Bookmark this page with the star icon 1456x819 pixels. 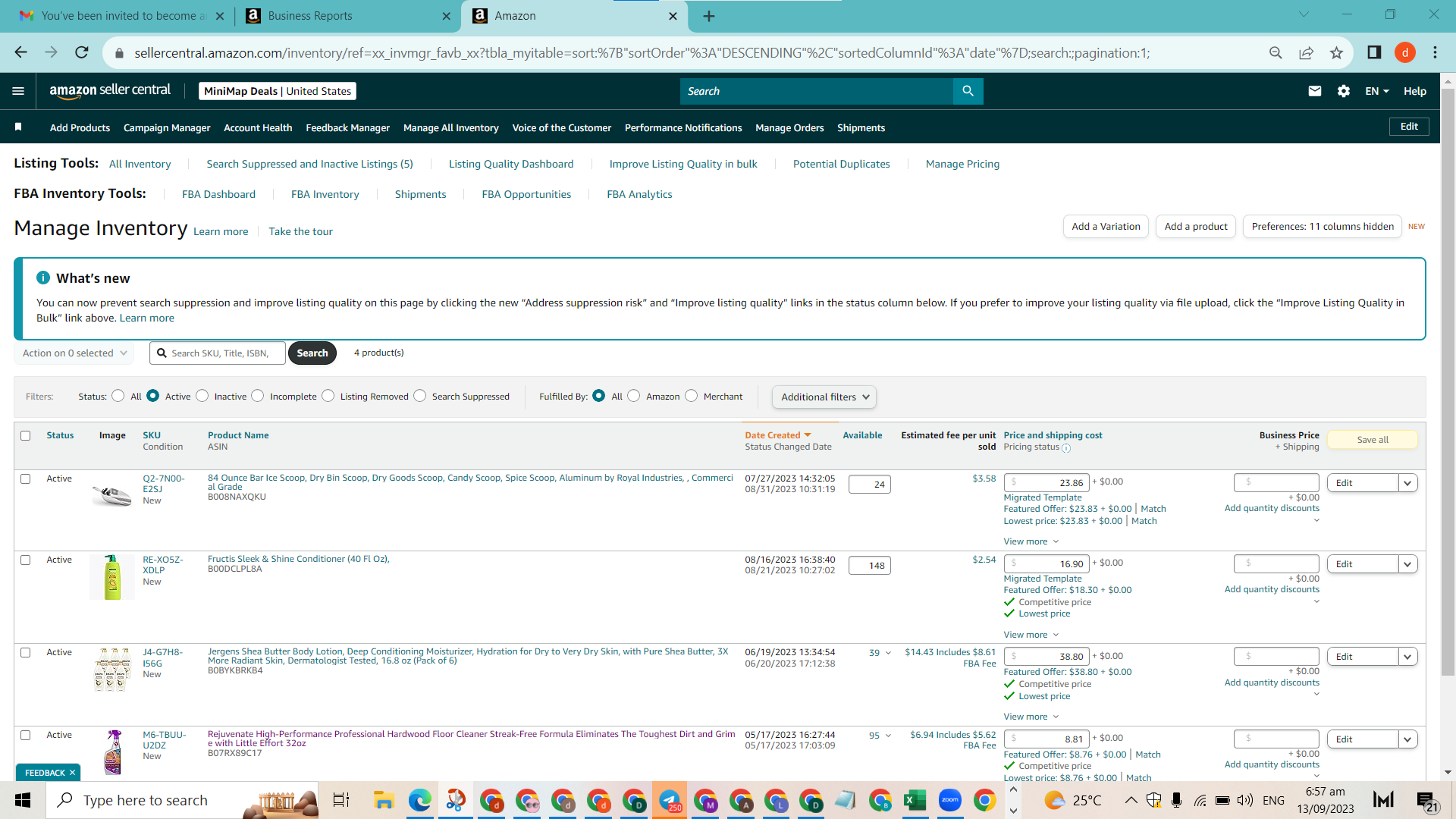(1336, 52)
